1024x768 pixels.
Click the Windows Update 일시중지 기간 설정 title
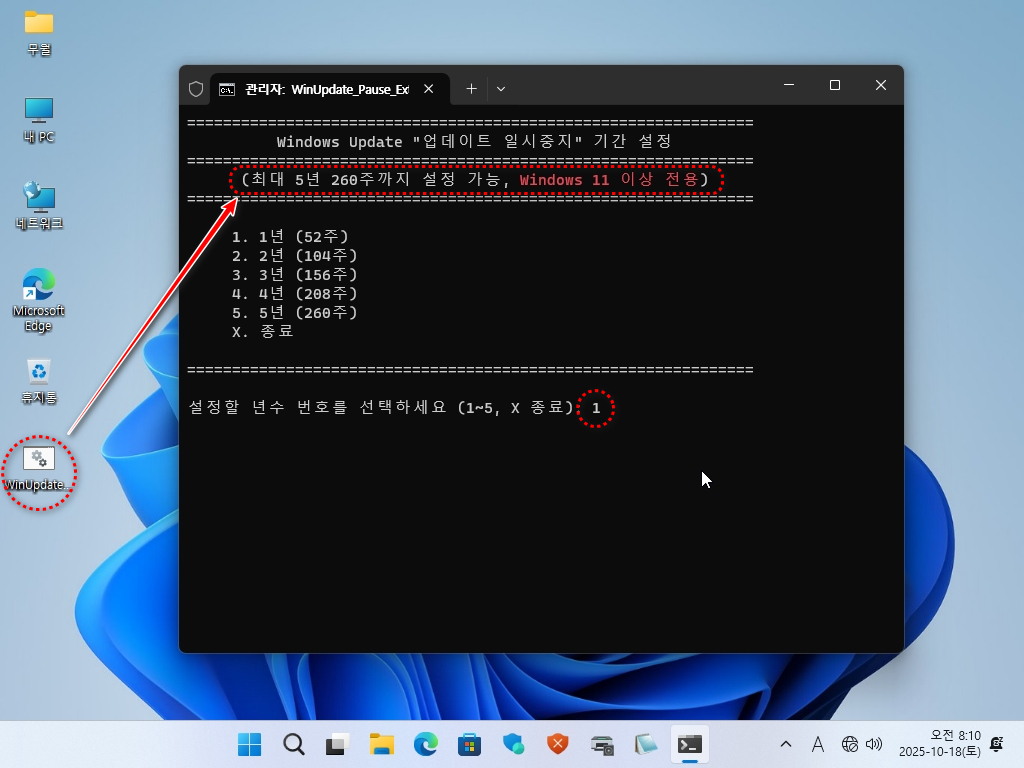tap(474, 142)
